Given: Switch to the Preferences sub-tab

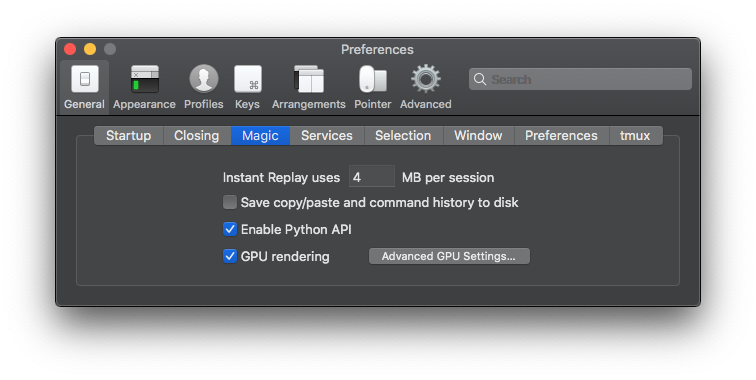Looking at the screenshot, I should click(x=561, y=136).
